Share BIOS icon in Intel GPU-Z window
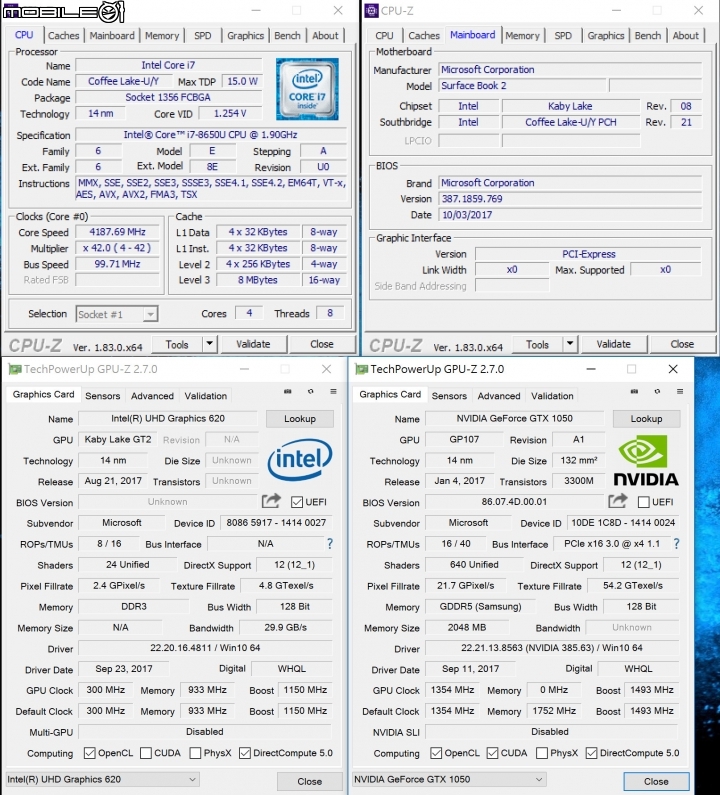 [271, 501]
